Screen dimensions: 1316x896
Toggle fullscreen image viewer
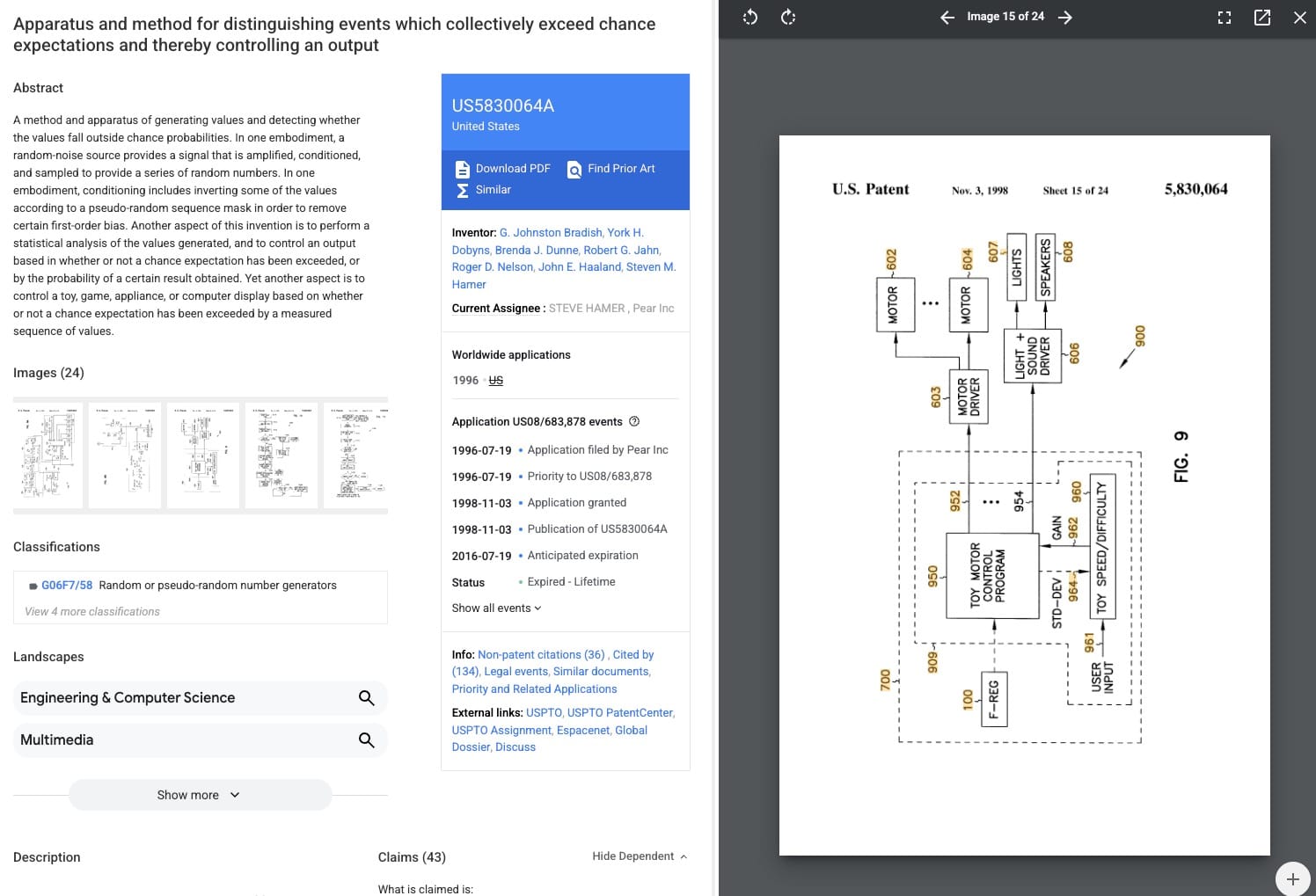pyautogui.click(x=1224, y=17)
